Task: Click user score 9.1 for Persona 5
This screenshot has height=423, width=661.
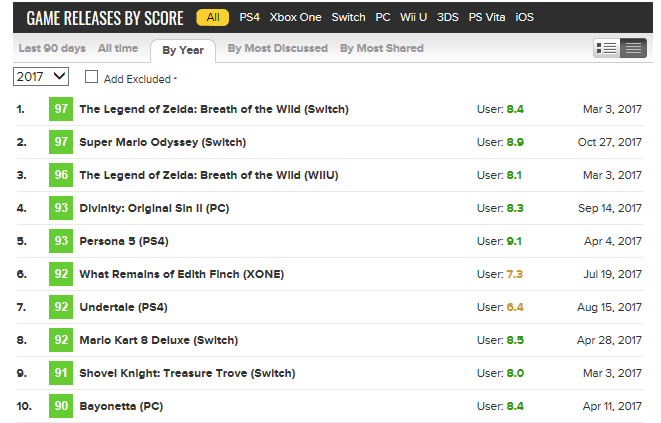Action: pos(514,241)
